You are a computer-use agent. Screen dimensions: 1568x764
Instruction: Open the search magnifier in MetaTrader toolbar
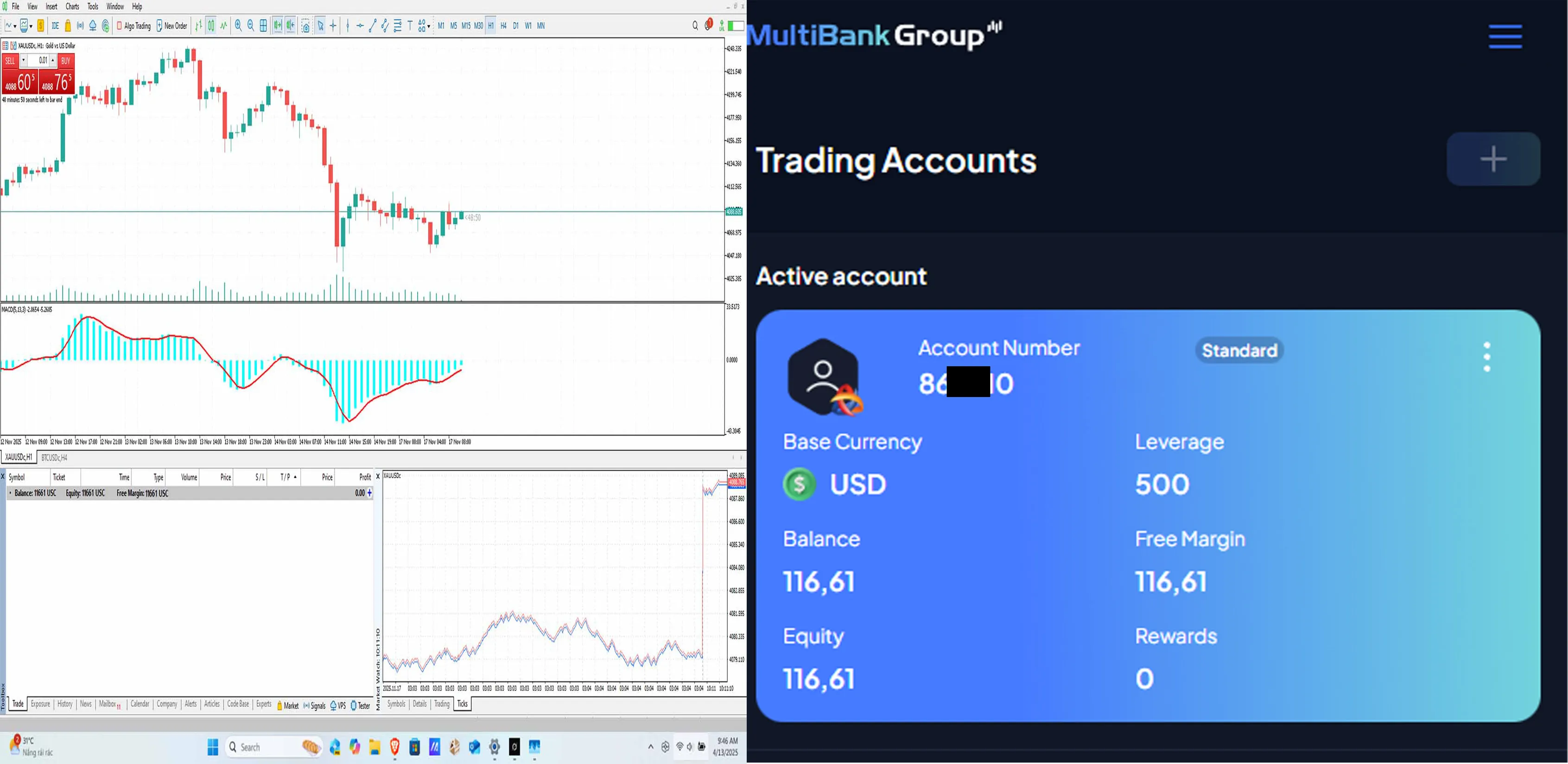pos(695,25)
